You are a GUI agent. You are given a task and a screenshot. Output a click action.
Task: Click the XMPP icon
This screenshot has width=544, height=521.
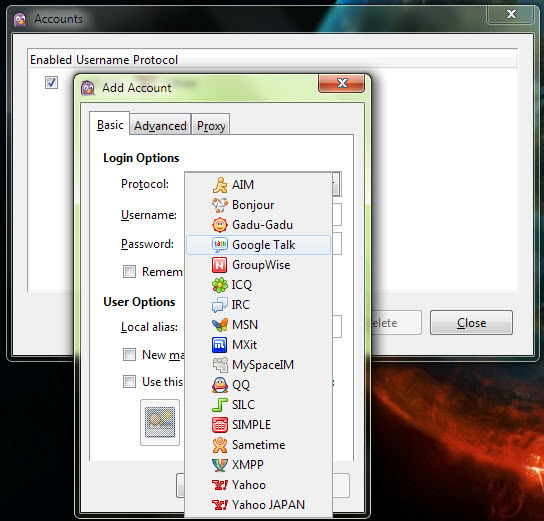[220, 465]
